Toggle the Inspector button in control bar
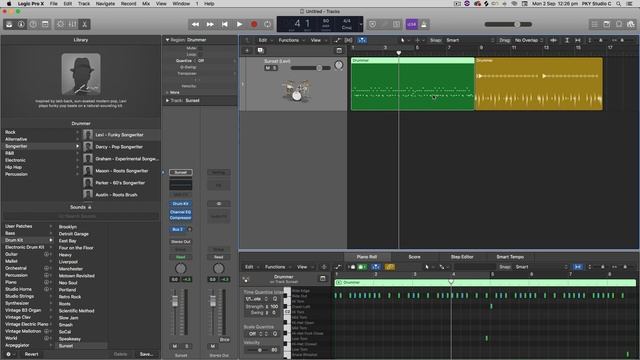Screen dimensions: 640x360 pos(21,24)
